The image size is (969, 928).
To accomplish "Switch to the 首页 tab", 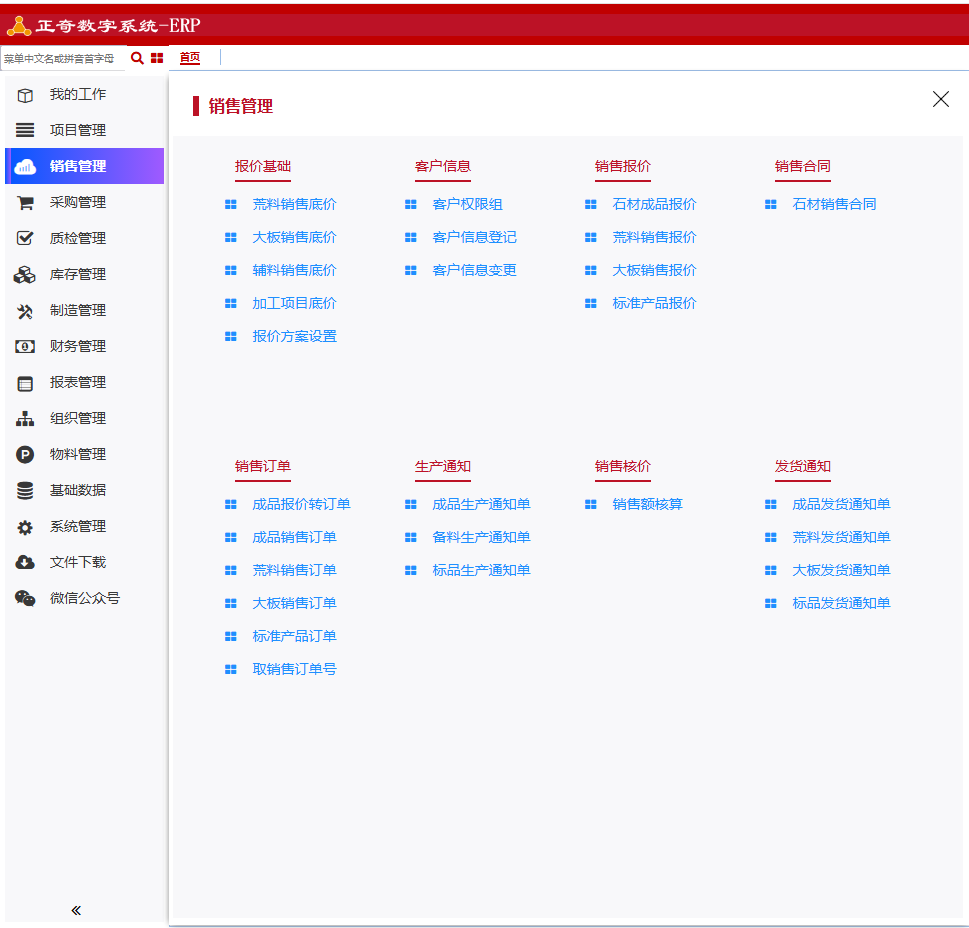I will point(190,57).
